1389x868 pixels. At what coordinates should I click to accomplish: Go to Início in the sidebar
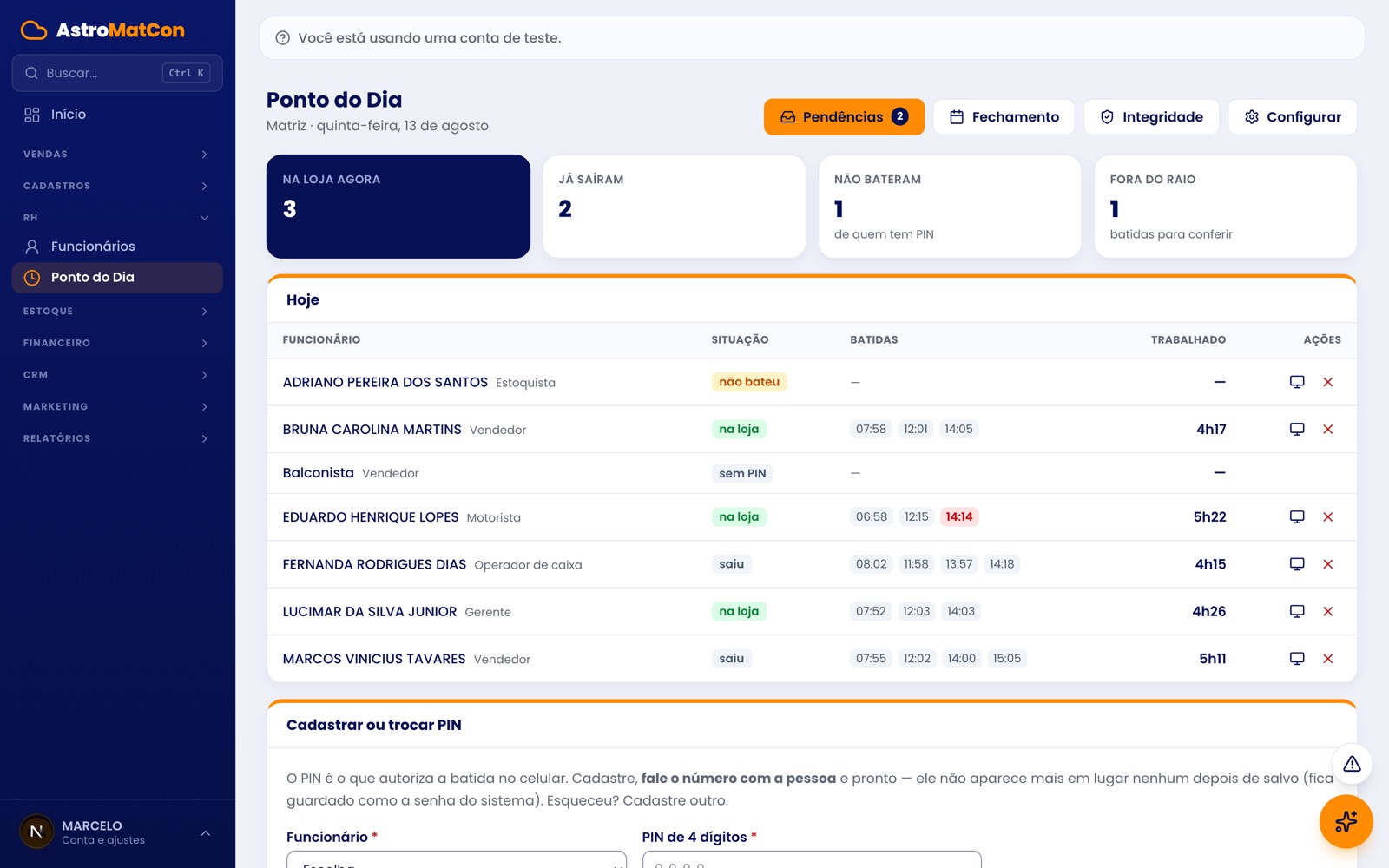pos(117,115)
